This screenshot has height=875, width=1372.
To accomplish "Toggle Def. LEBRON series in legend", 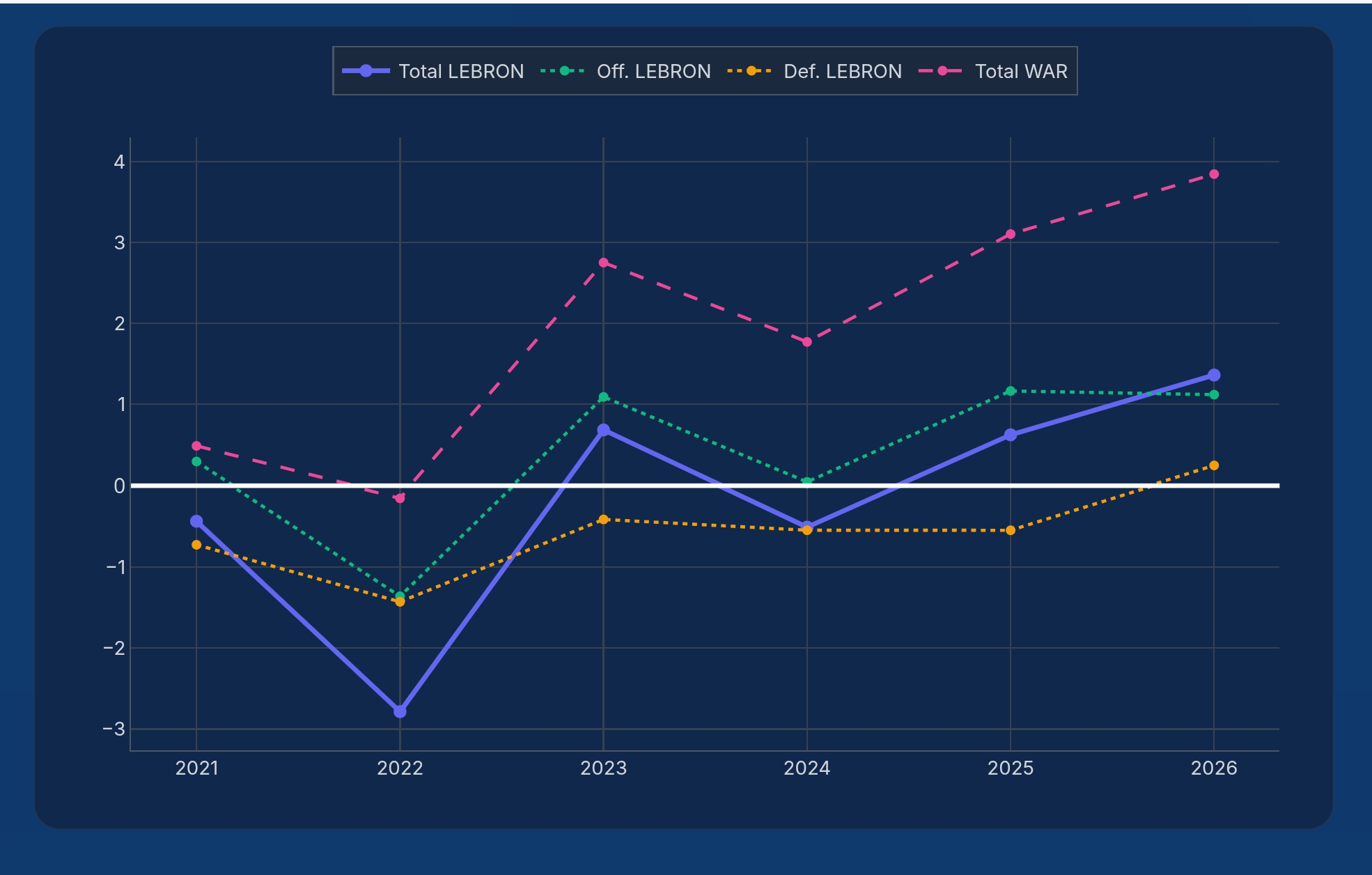I will 842,71.
